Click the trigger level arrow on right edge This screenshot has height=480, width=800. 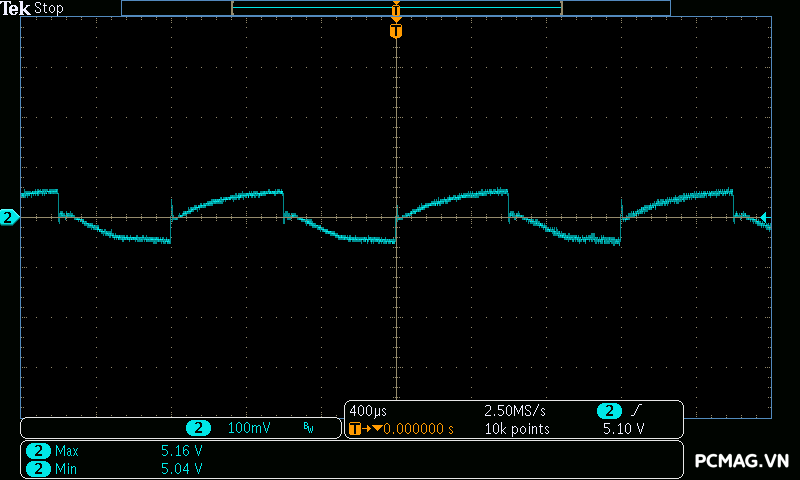(x=764, y=217)
